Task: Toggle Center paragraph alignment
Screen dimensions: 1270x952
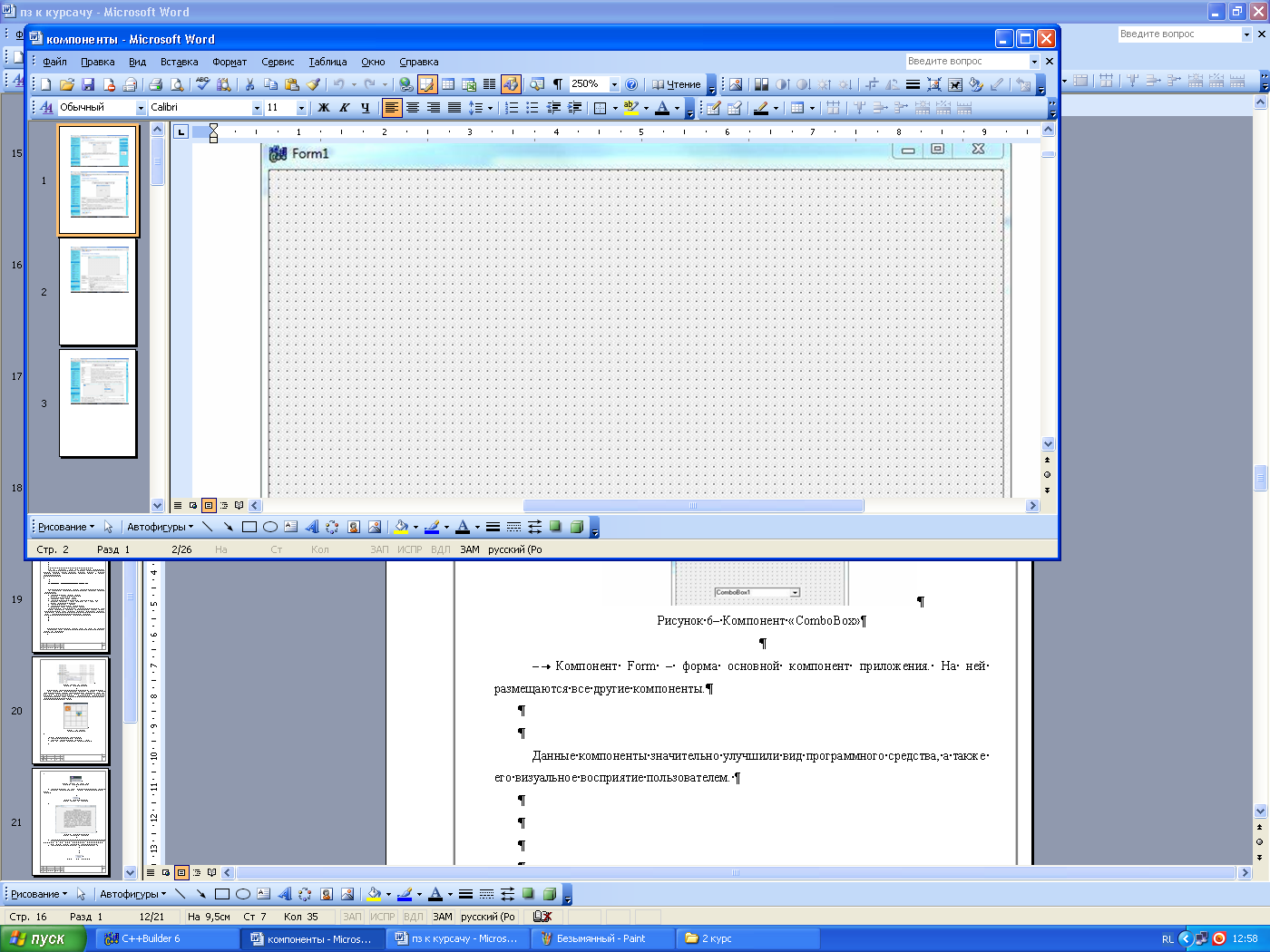Action: [413, 107]
